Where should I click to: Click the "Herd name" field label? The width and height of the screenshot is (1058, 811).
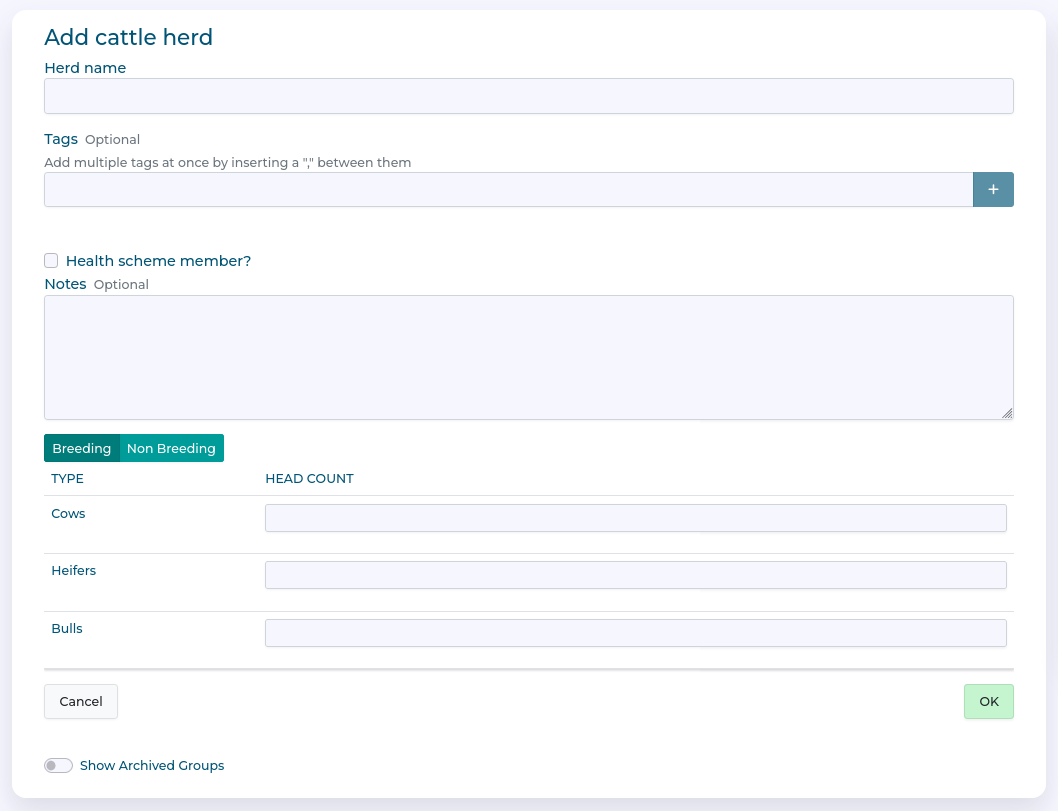click(x=85, y=68)
